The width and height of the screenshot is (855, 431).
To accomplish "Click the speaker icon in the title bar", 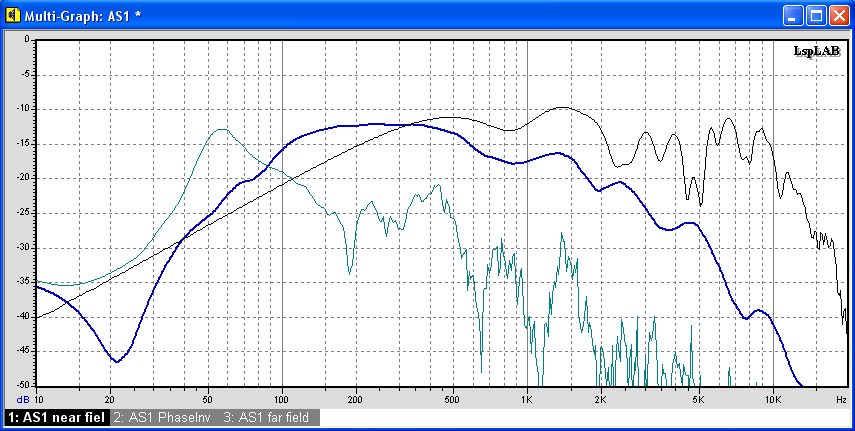I will (x=13, y=16).
